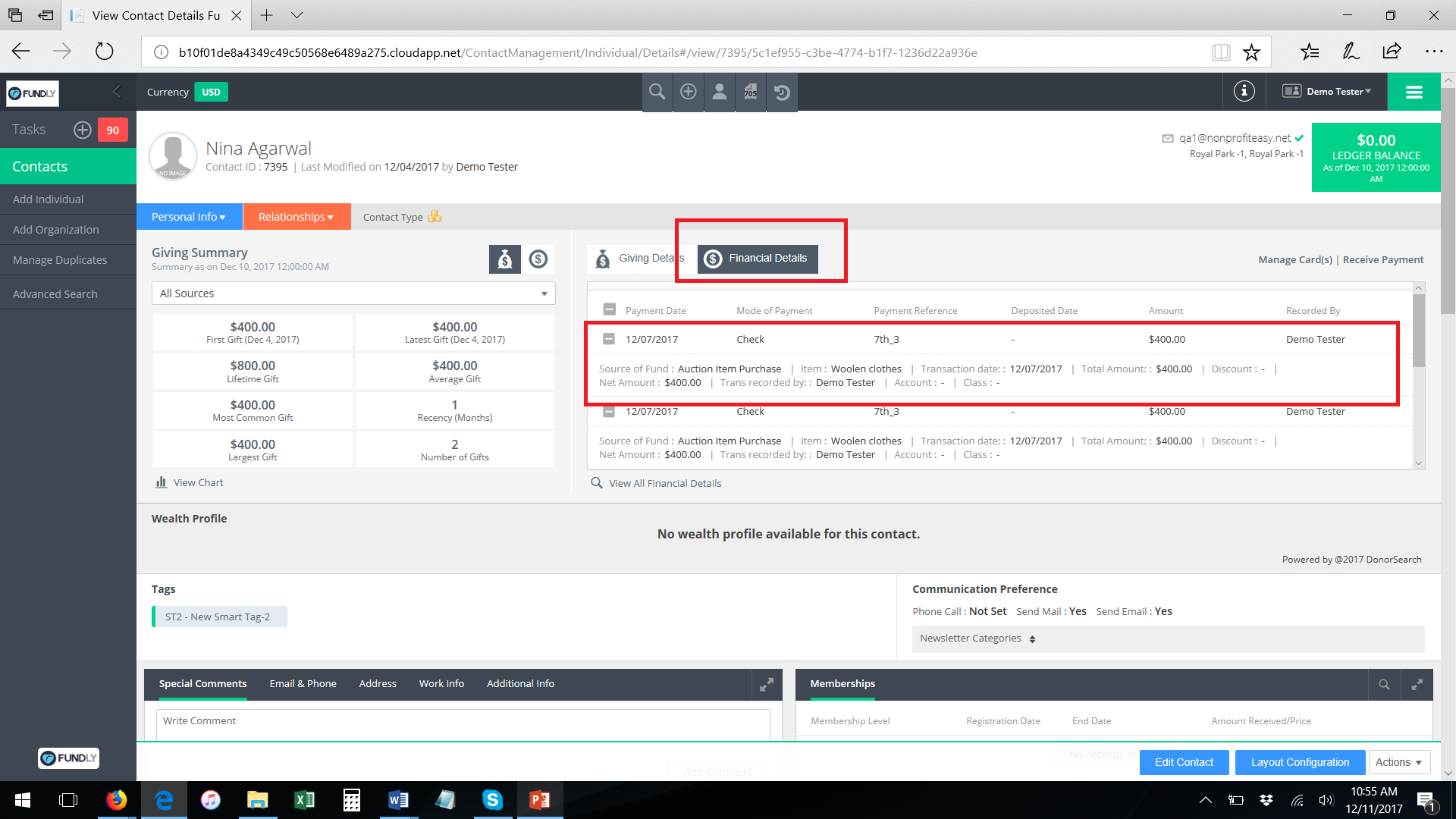The width and height of the screenshot is (1456, 819).
Task: Click the Receive Payment link
Action: point(1383,259)
